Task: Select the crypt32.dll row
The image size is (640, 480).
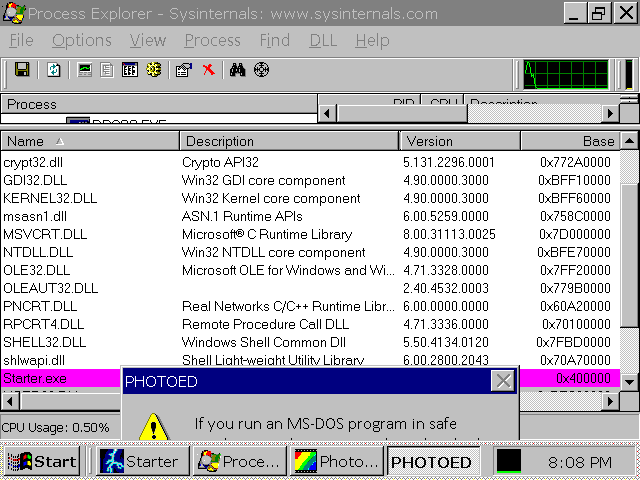Action: [310, 162]
